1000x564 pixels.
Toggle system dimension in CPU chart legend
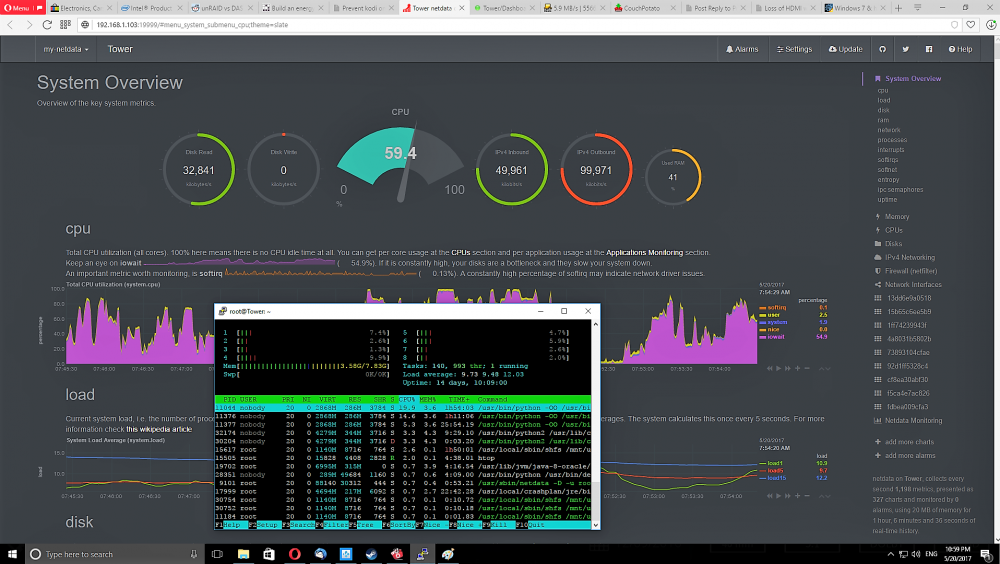tap(777, 322)
